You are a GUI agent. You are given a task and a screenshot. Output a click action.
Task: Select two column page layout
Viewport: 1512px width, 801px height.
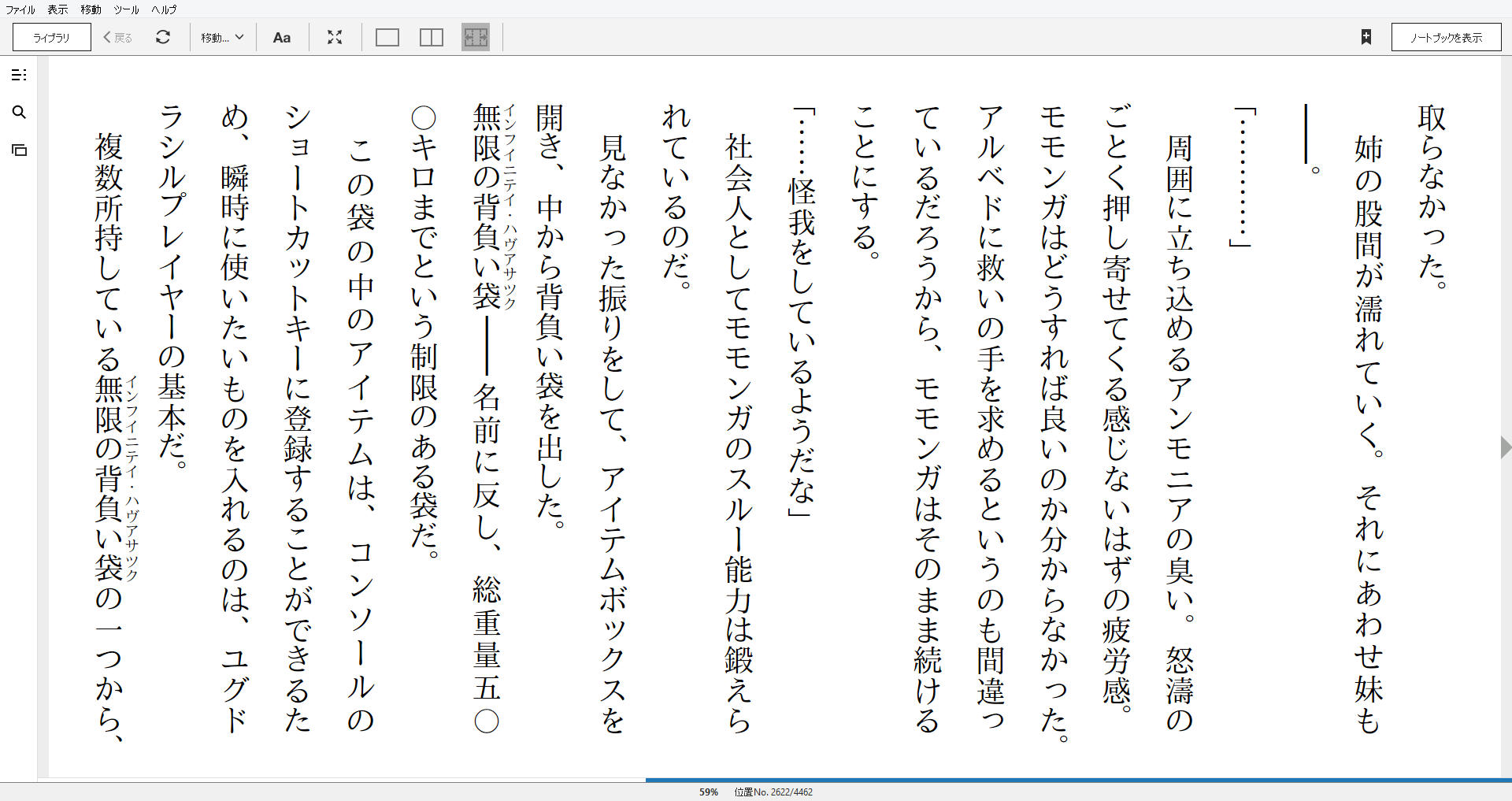click(432, 37)
